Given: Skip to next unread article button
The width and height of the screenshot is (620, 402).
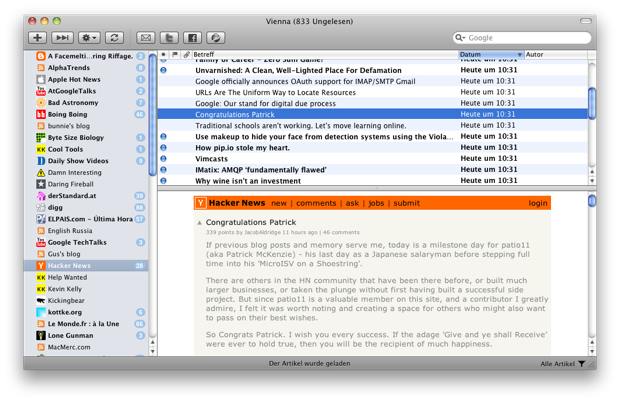Looking at the screenshot, I should (62, 38).
